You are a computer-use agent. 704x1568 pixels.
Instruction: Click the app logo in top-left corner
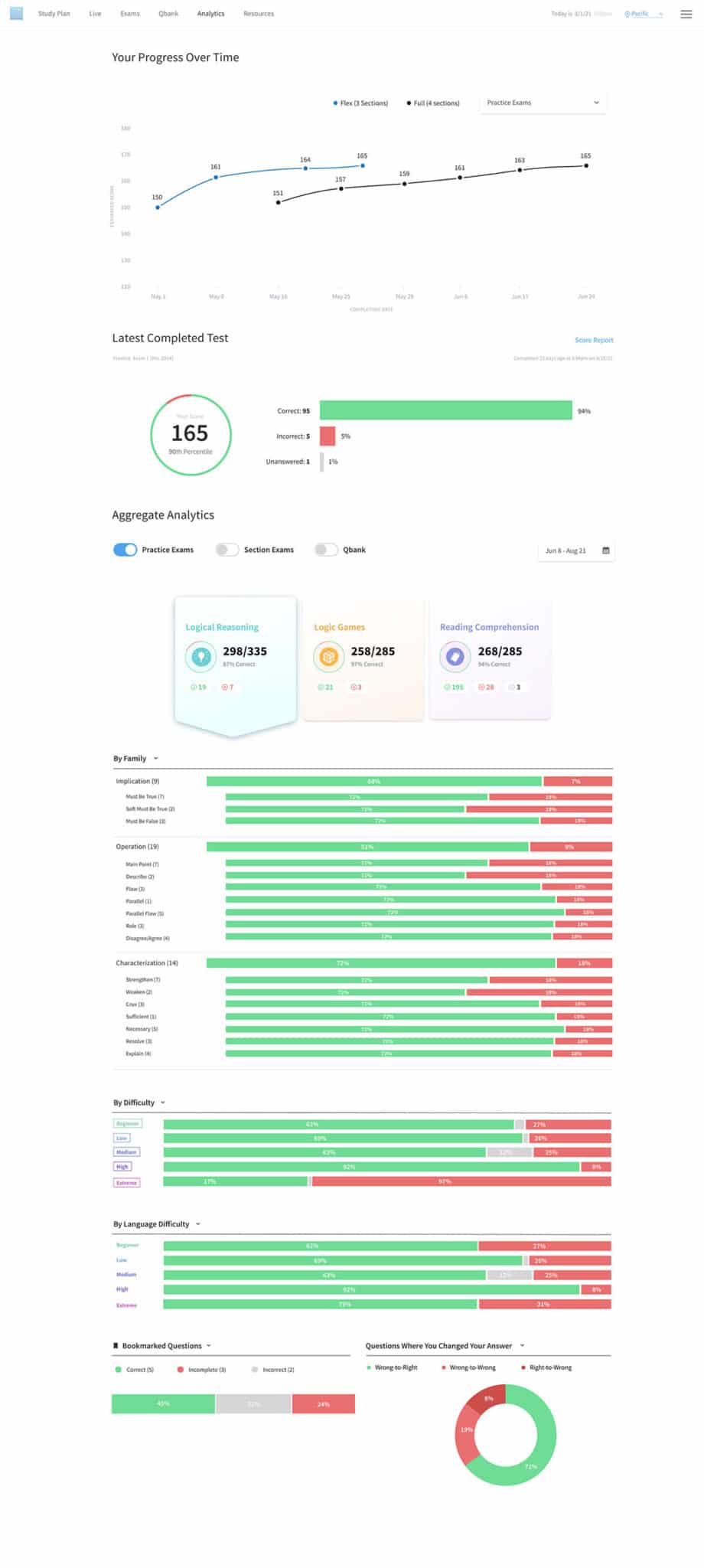coord(16,13)
